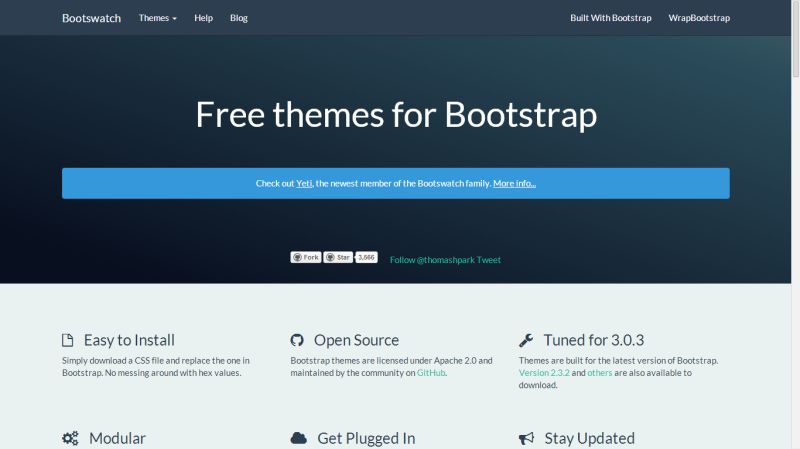
Task: Click the Free themes for Bootstrap headline
Action: tap(396, 114)
